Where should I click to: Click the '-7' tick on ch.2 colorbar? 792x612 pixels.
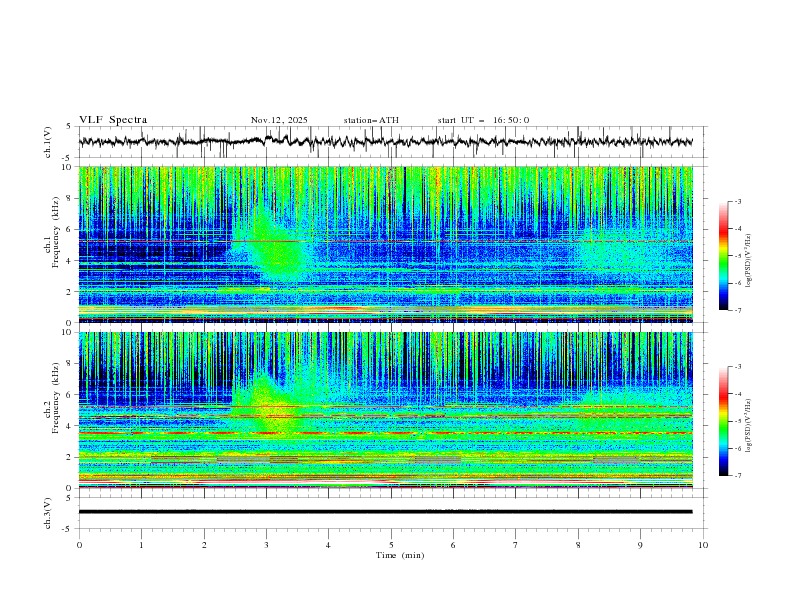tap(737, 476)
